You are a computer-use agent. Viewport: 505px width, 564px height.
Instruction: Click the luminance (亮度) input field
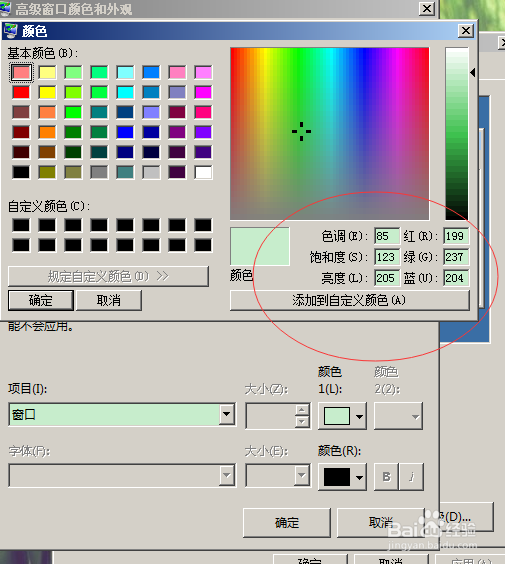pos(387,278)
